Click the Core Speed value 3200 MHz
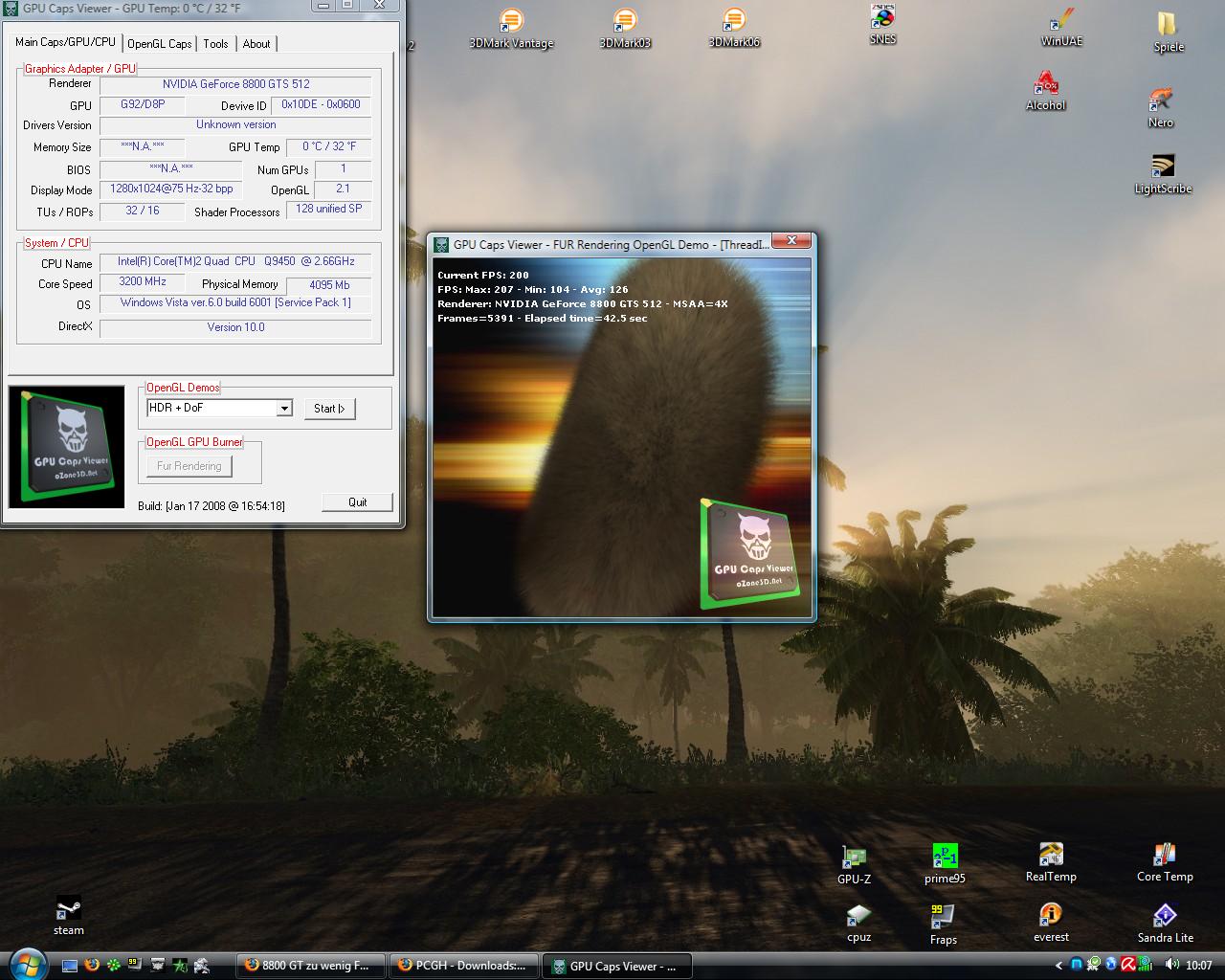 tap(143, 282)
